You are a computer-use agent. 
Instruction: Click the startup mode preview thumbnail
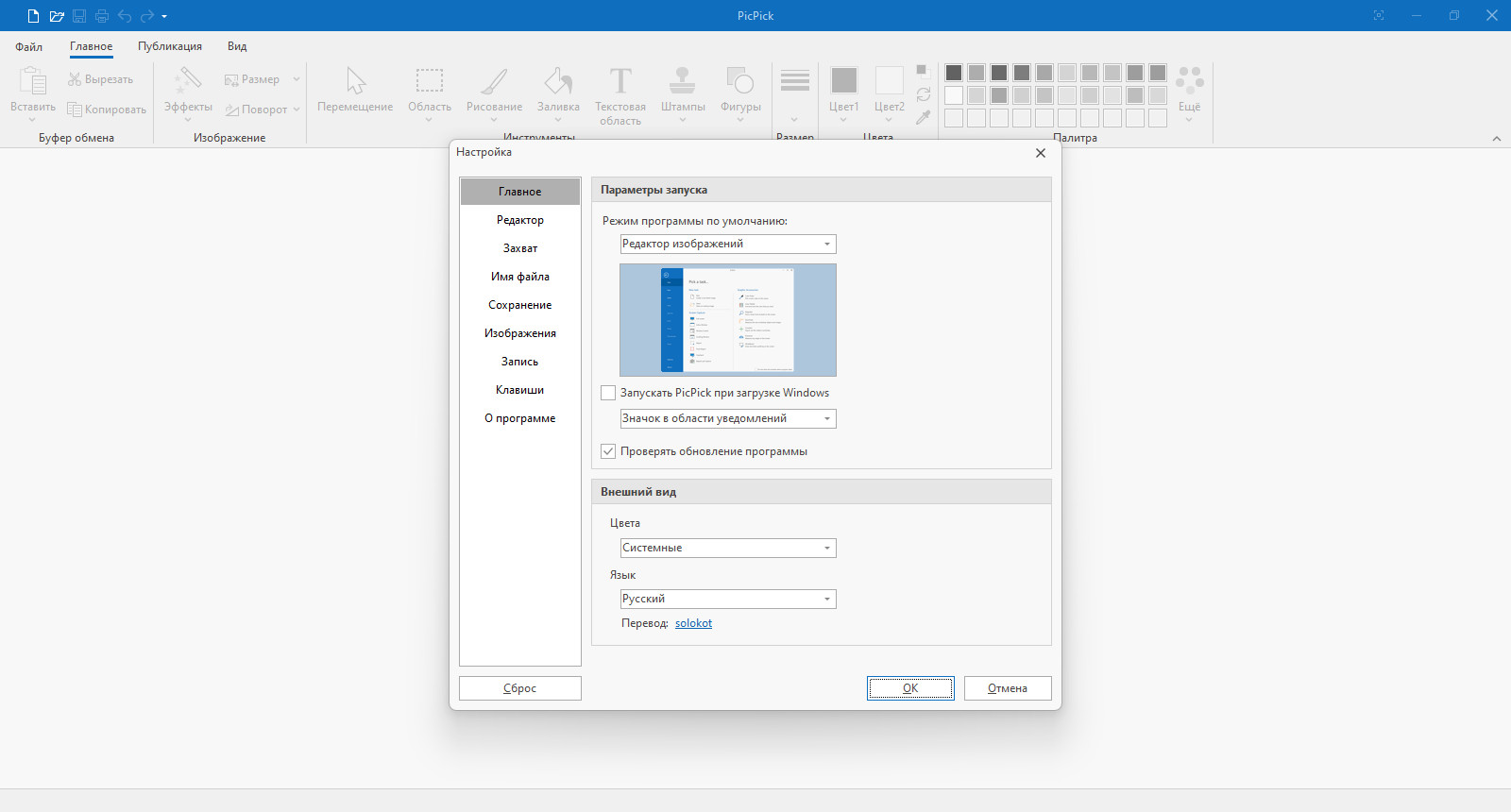pos(728,320)
